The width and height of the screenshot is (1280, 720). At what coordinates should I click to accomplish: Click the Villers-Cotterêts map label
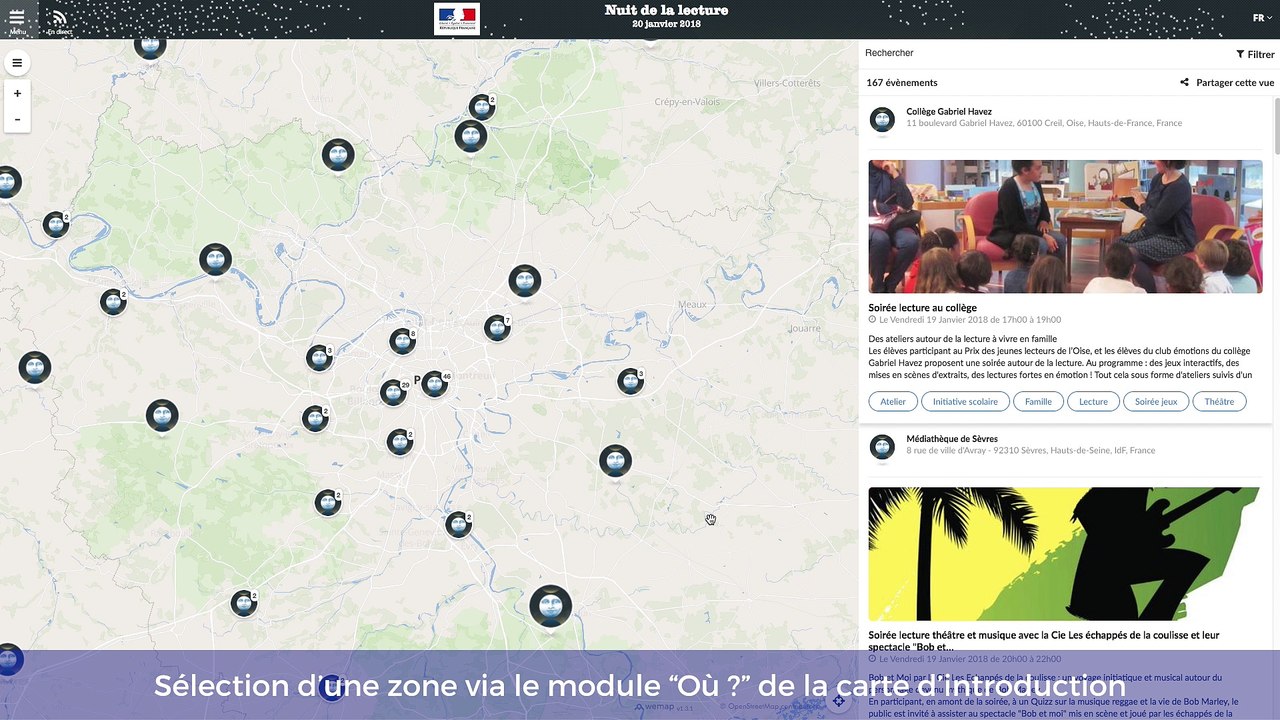pyautogui.click(x=787, y=83)
